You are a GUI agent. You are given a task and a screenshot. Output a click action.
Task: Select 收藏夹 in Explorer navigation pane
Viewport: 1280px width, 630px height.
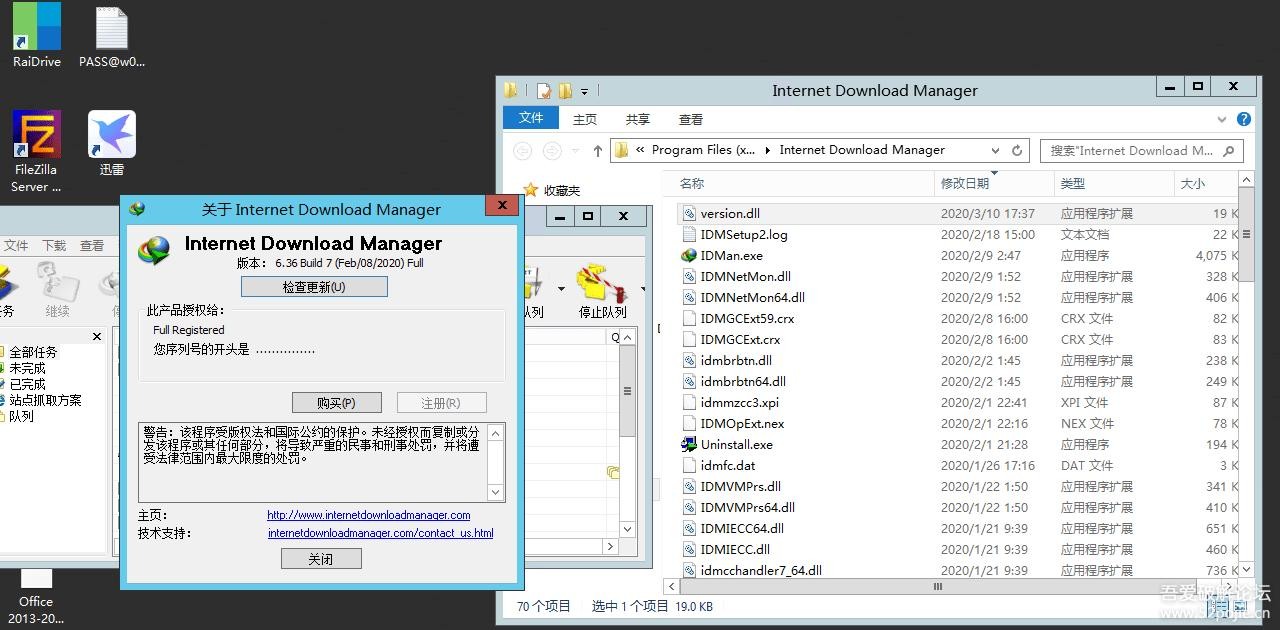point(562,190)
